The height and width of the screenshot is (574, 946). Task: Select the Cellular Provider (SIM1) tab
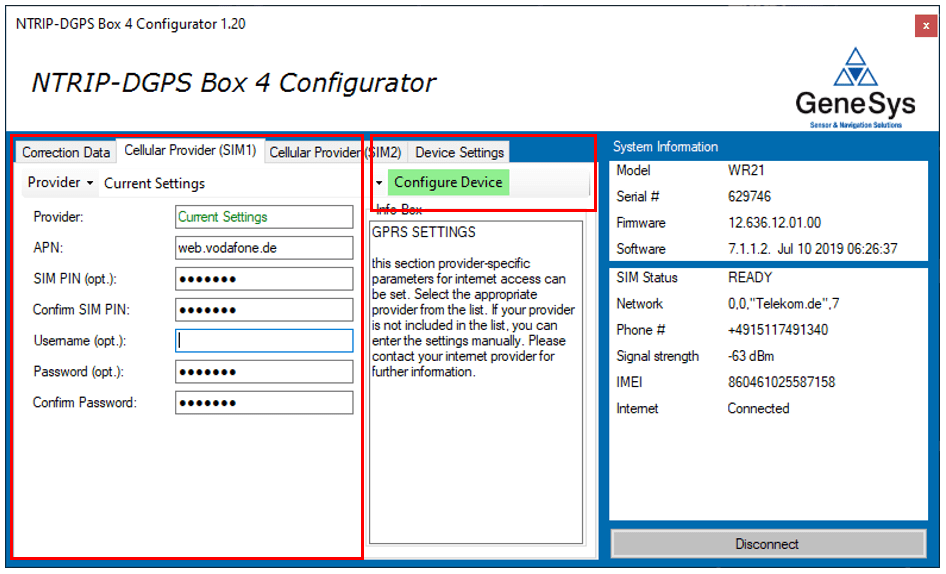tap(190, 150)
